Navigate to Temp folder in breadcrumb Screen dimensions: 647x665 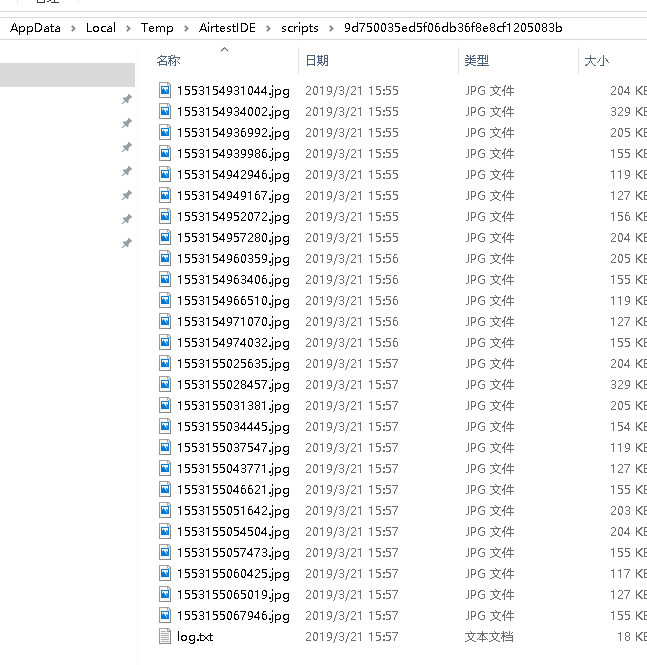tap(157, 28)
